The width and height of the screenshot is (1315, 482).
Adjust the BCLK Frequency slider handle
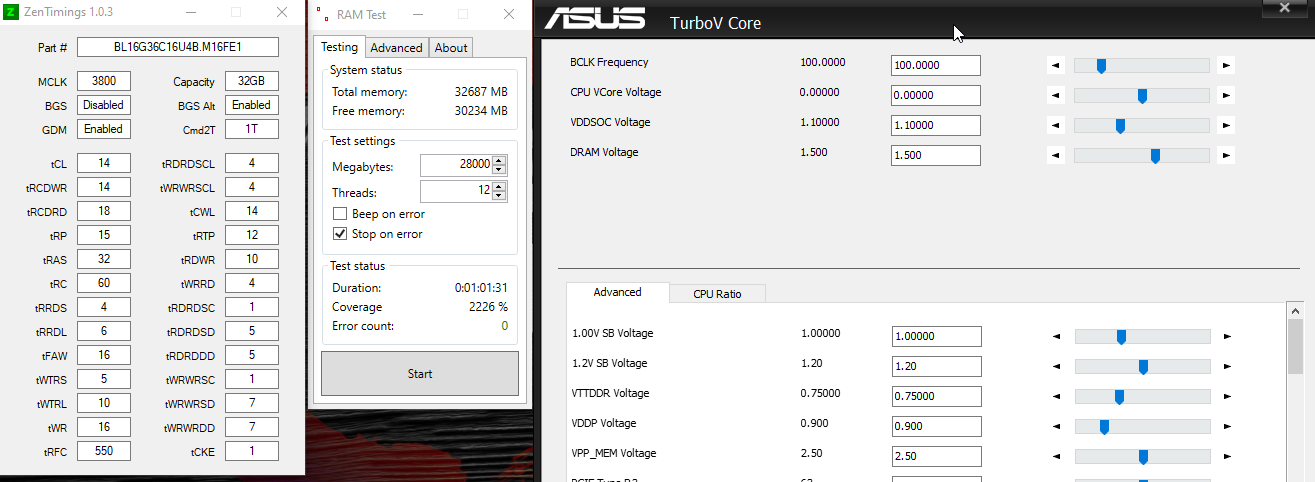tap(1101, 66)
